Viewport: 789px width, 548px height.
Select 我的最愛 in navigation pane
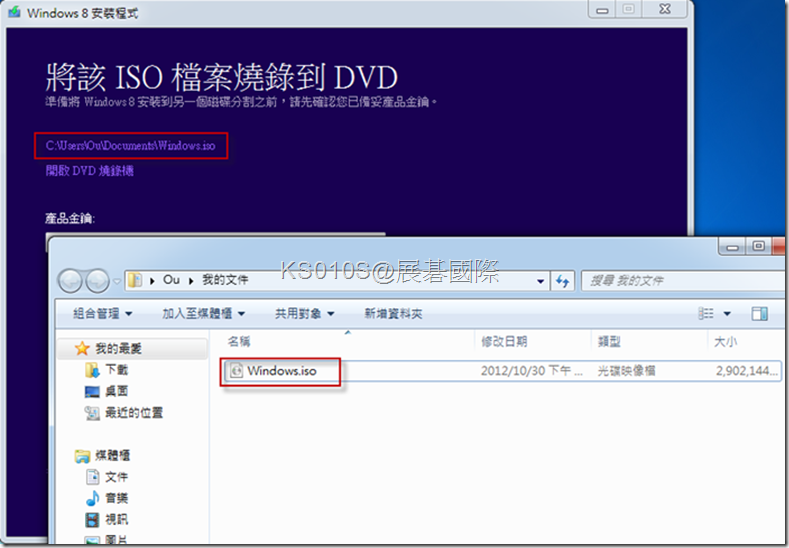118,348
